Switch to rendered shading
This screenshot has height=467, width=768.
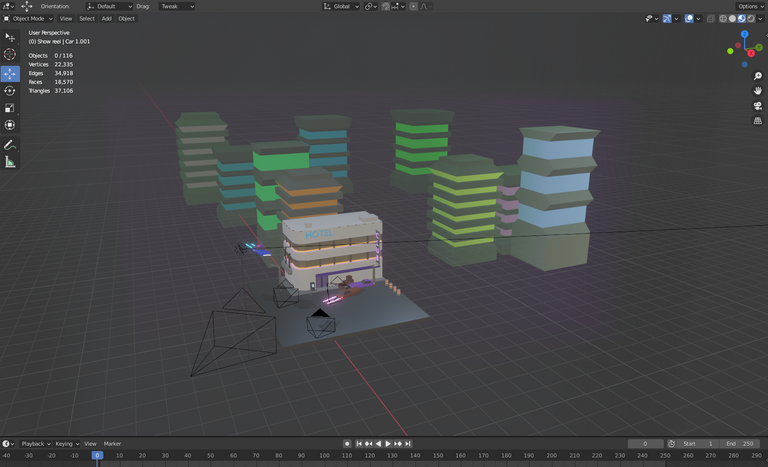pos(751,19)
